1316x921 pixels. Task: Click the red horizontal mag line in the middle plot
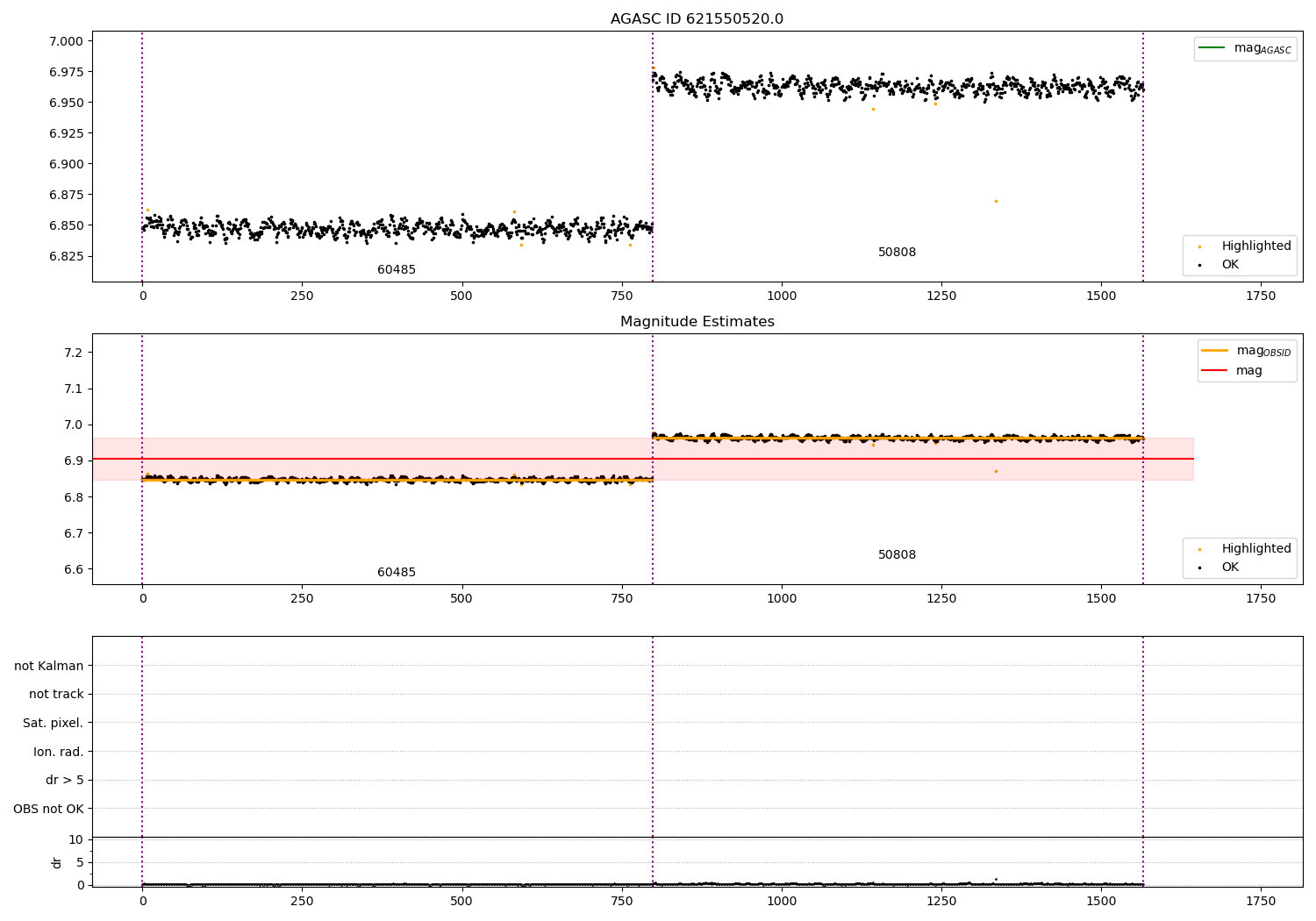[x=642, y=459]
